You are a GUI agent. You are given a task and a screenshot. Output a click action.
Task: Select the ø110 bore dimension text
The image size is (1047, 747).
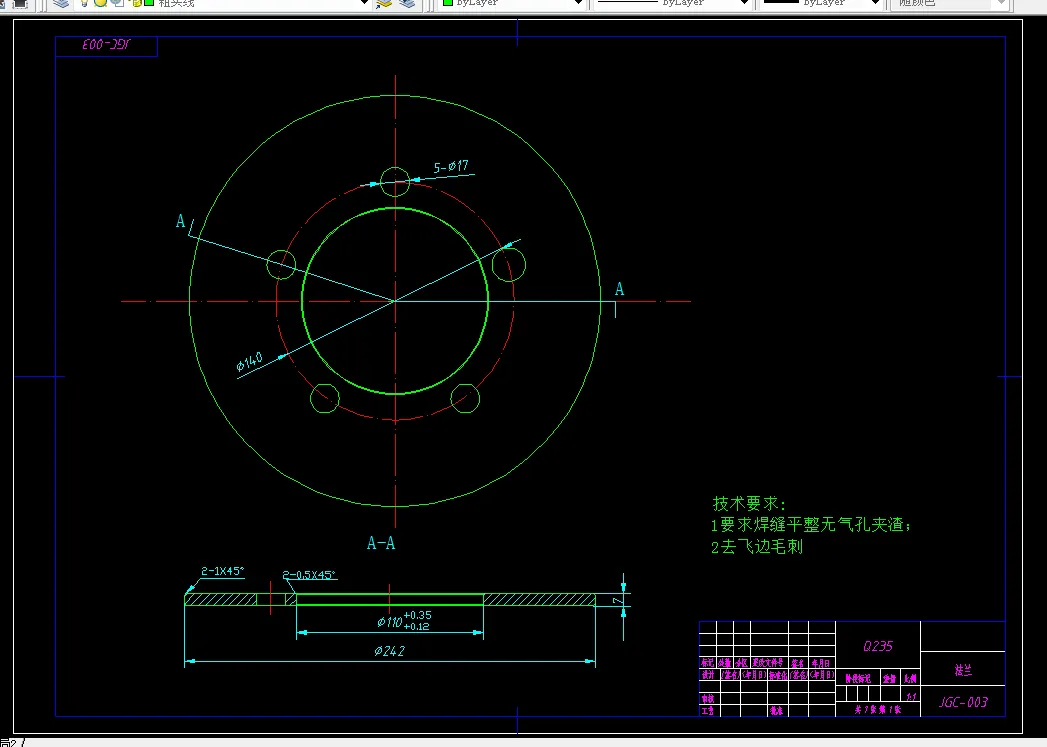(390, 622)
